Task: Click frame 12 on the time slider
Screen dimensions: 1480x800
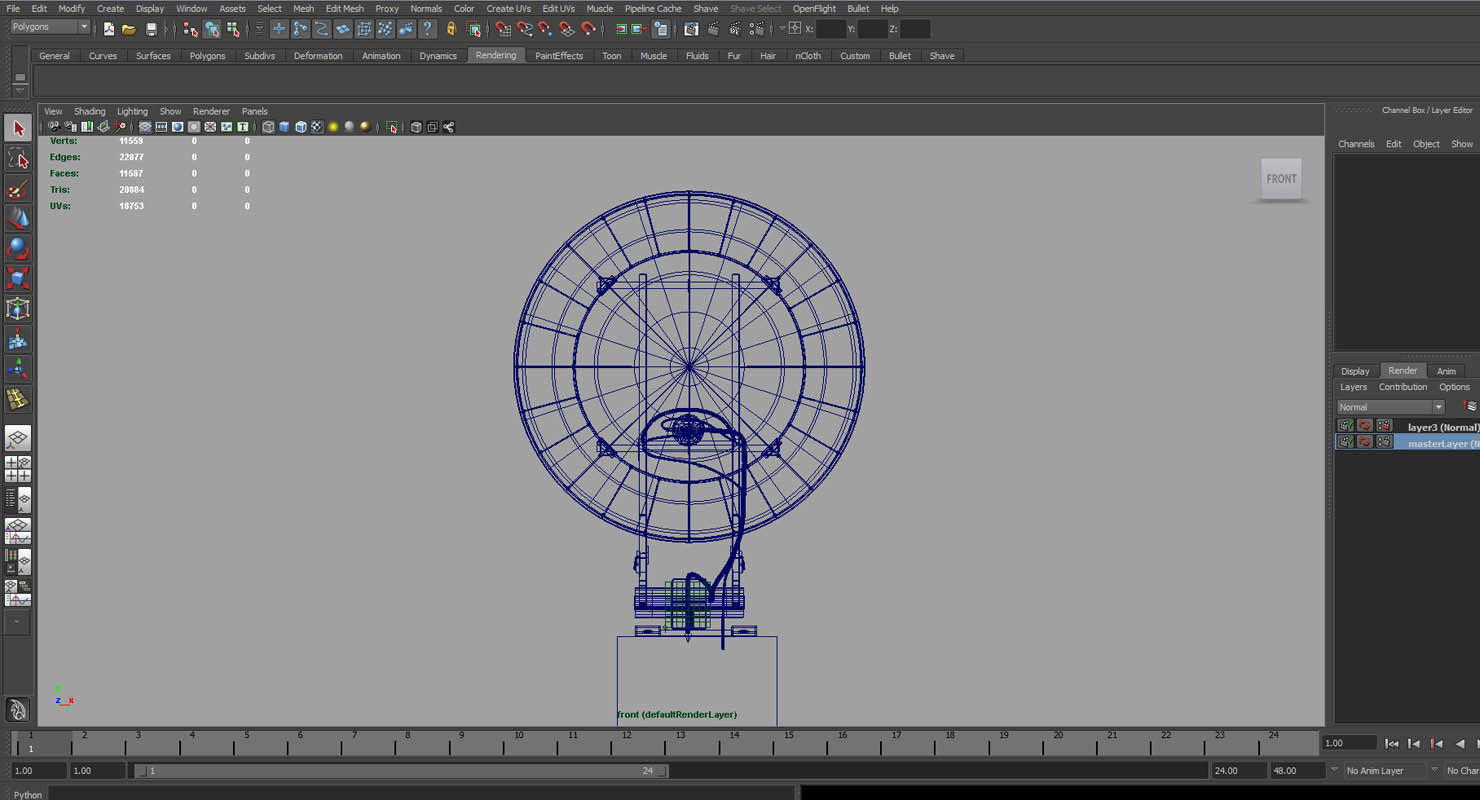Action: coord(626,744)
